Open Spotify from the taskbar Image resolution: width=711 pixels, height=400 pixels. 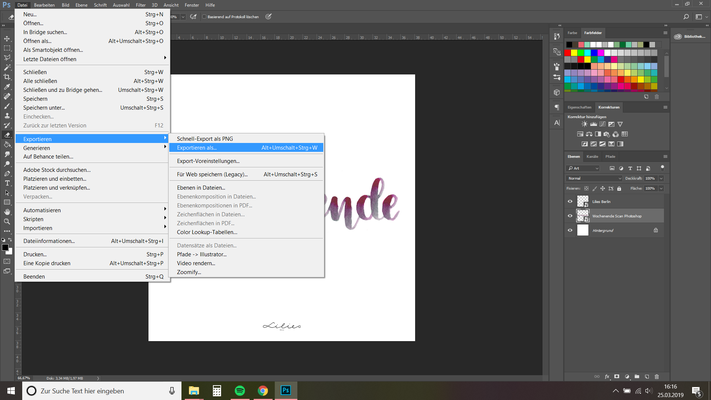tap(240, 391)
